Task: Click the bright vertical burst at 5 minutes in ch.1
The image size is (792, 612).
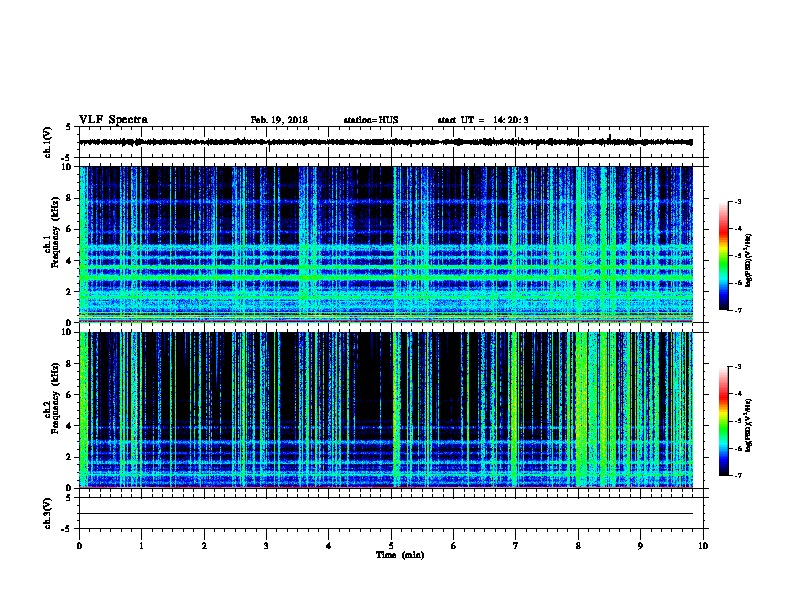Action: tap(395, 244)
